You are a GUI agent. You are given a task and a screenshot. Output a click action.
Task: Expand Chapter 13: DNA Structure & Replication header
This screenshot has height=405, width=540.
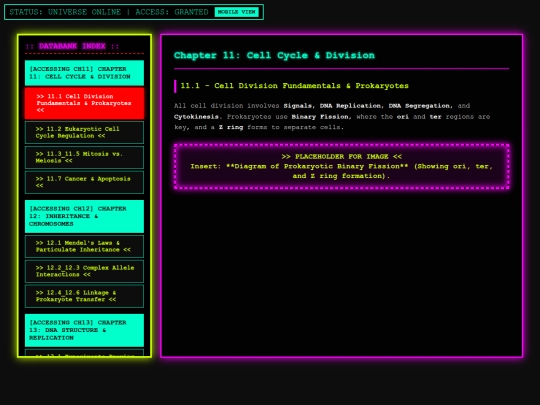point(84,330)
